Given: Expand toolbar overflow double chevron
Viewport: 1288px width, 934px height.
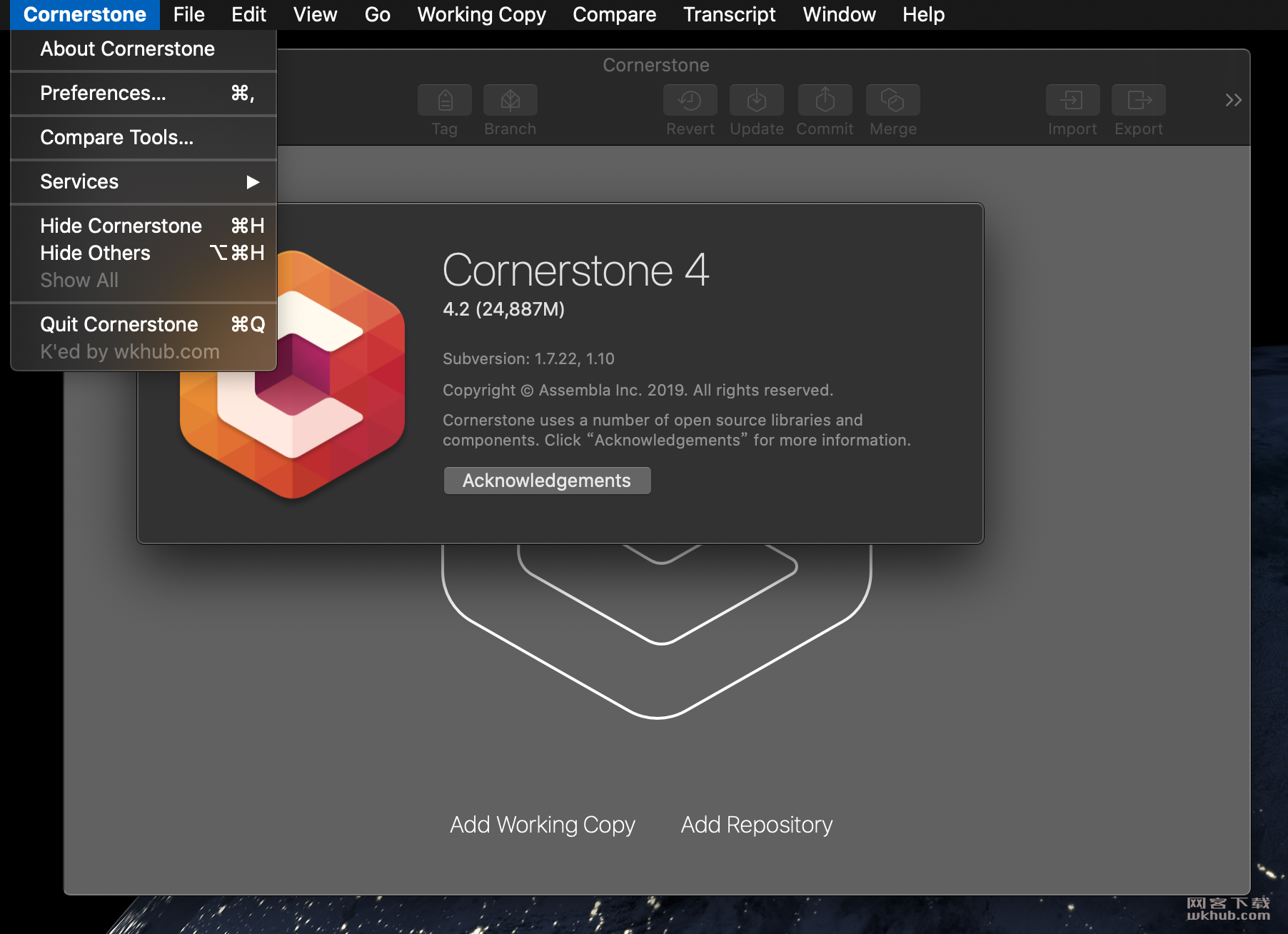Looking at the screenshot, I should tap(1233, 100).
